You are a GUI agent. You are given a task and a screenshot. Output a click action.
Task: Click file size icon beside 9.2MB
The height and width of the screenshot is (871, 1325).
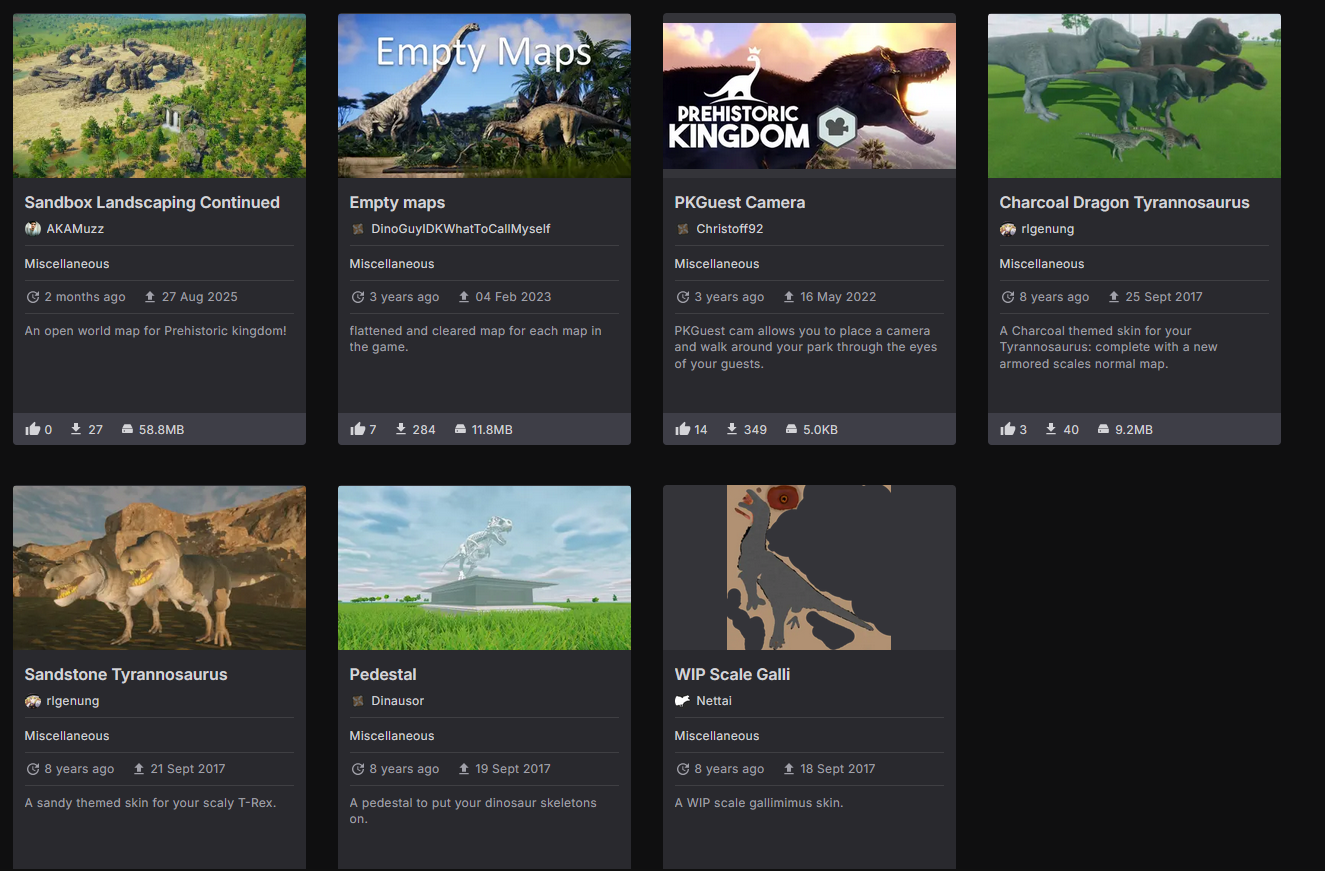click(1104, 429)
